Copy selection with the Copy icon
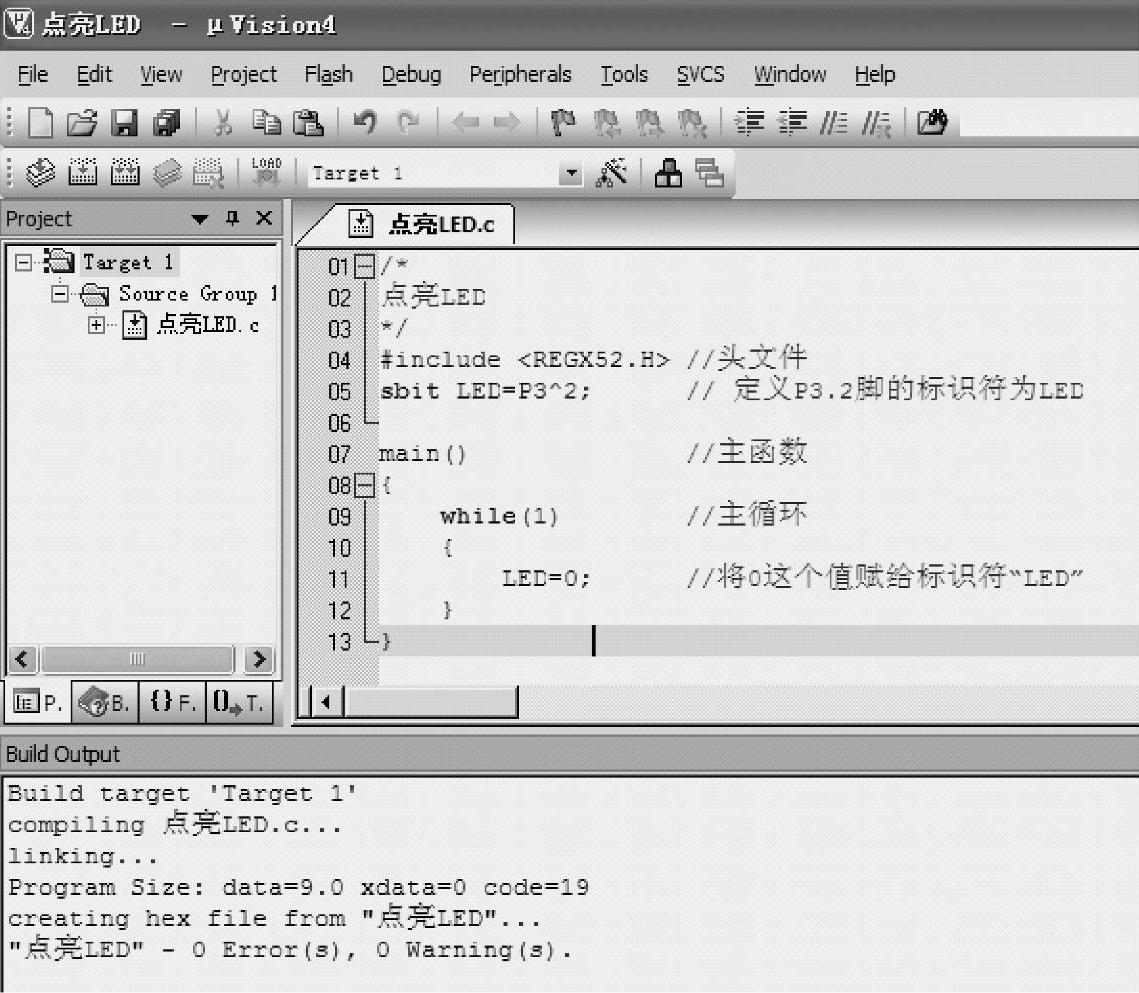Viewport: 1139px width, 993px height. click(266, 123)
